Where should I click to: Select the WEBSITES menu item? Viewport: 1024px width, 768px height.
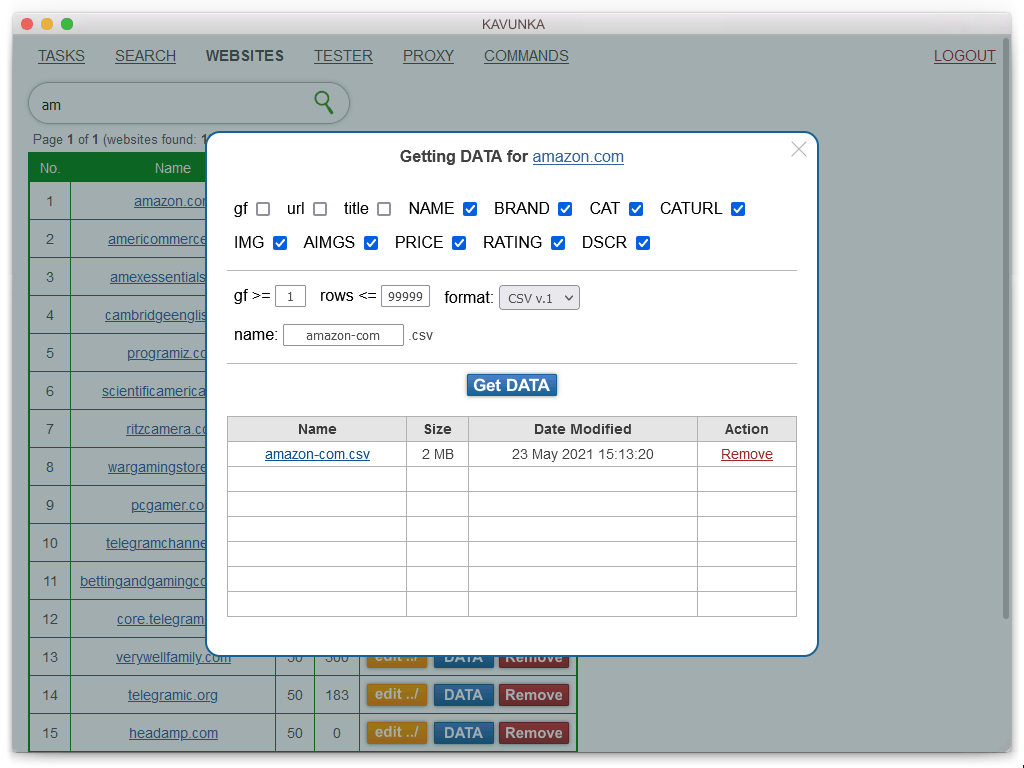click(245, 56)
